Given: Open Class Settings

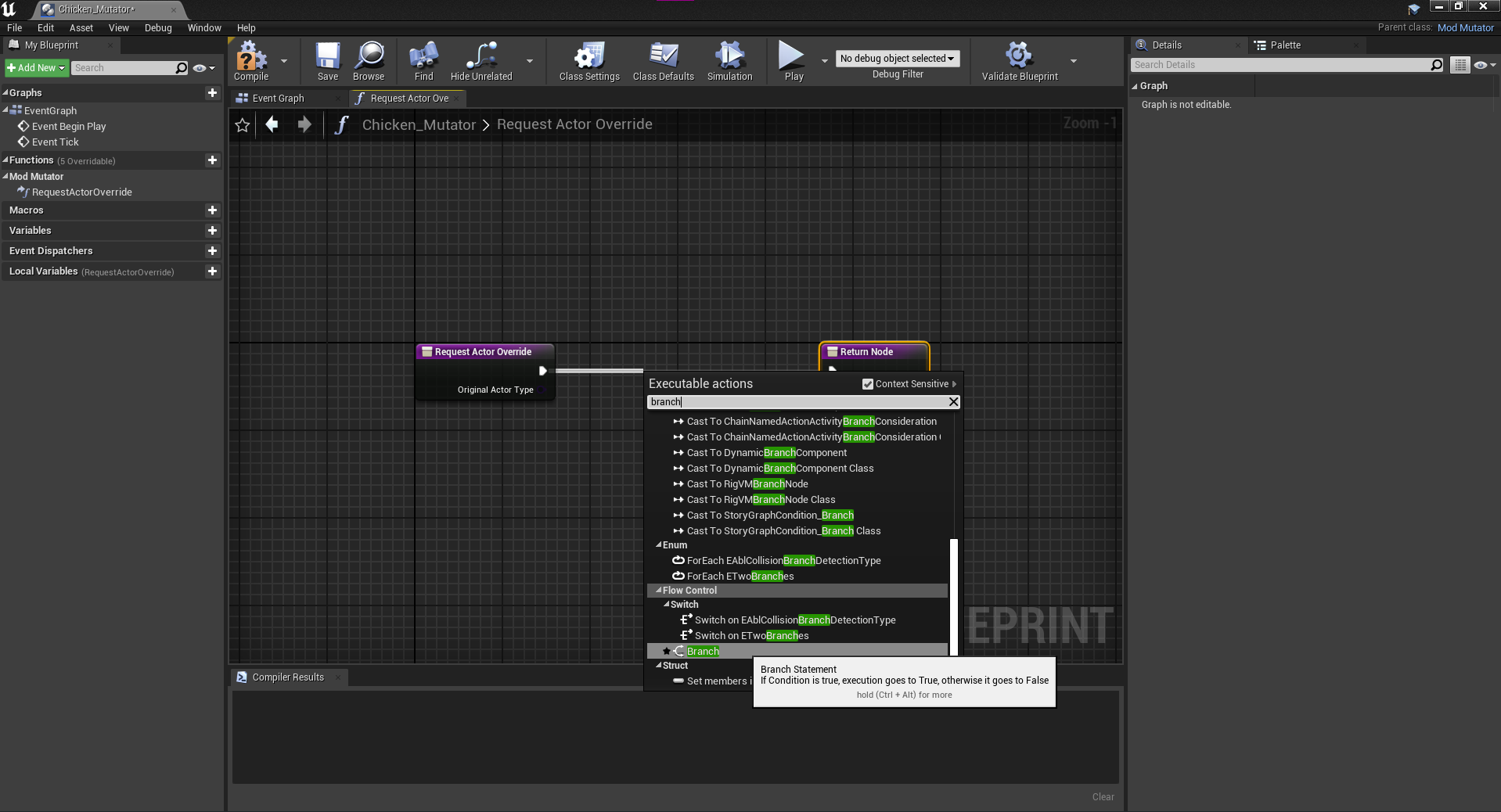Looking at the screenshot, I should (x=589, y=61).
